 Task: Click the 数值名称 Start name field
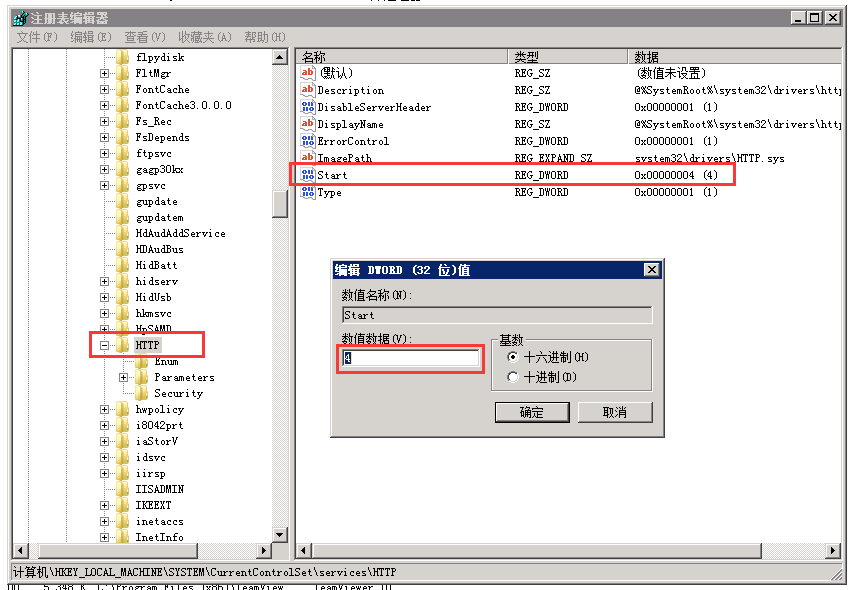click(x=497, y=315)
